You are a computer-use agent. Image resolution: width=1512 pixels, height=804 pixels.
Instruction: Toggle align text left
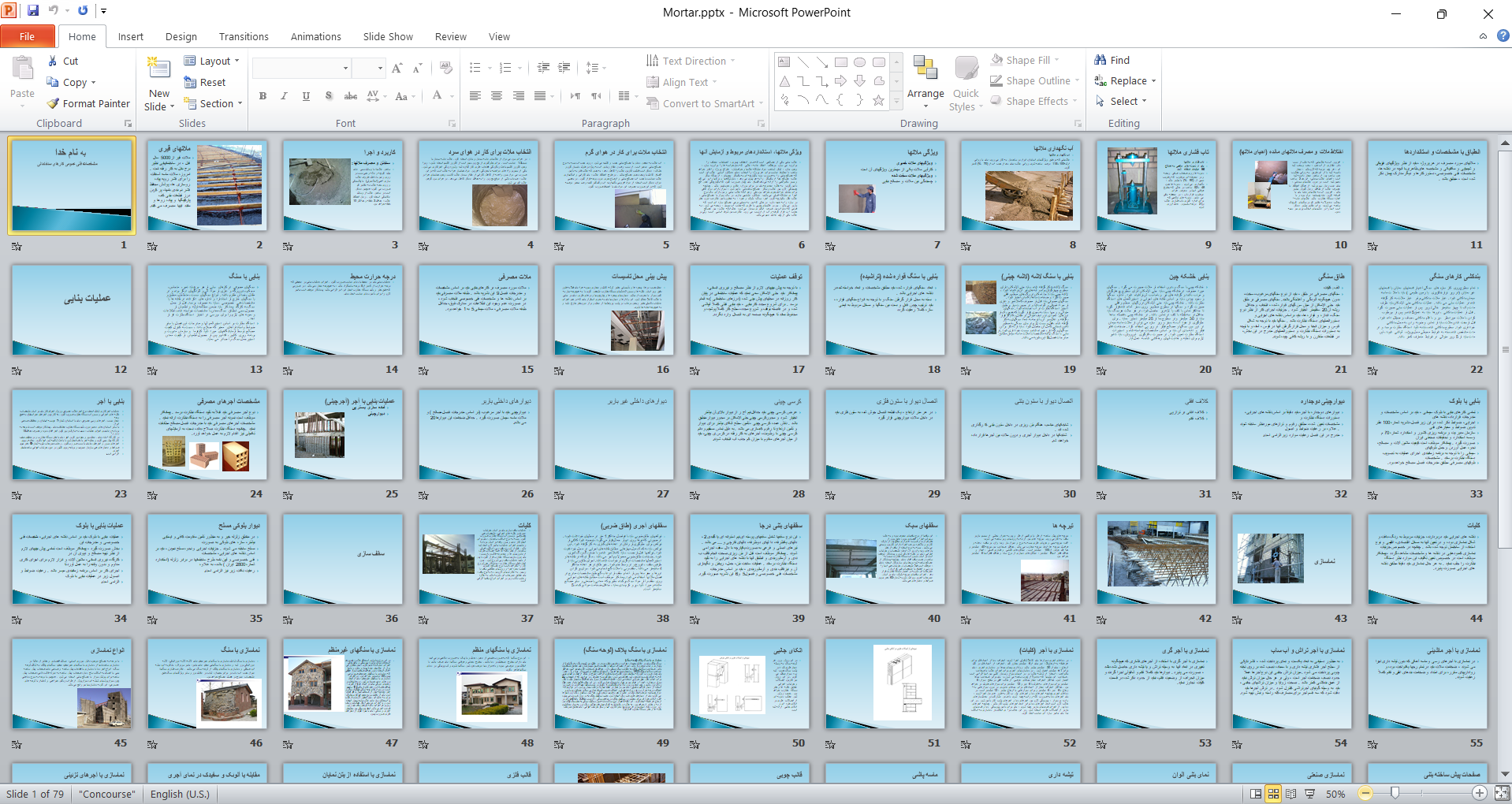tap(475, 96)
